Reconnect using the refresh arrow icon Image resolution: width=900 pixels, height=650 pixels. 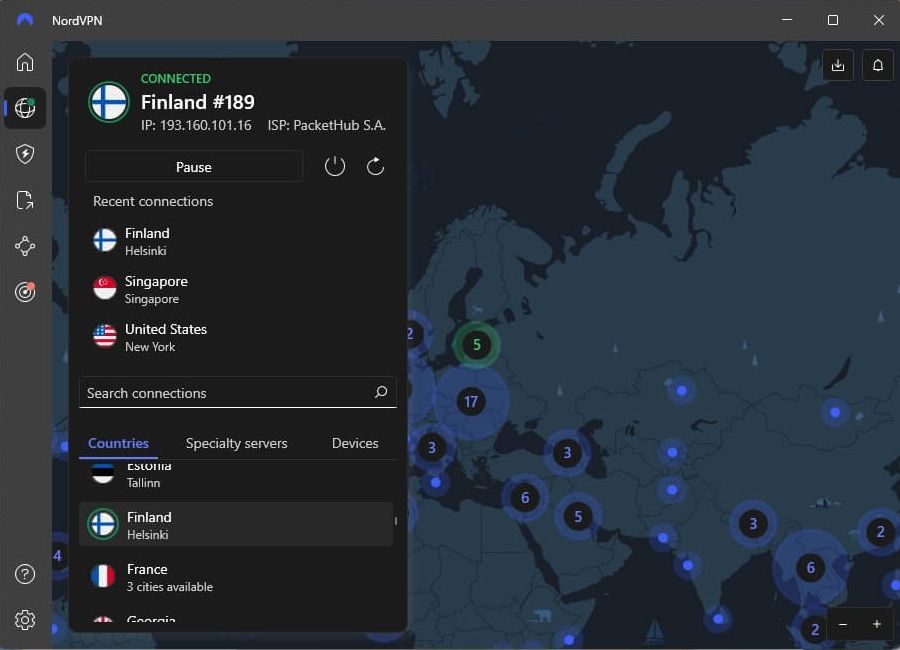[375, 167]
